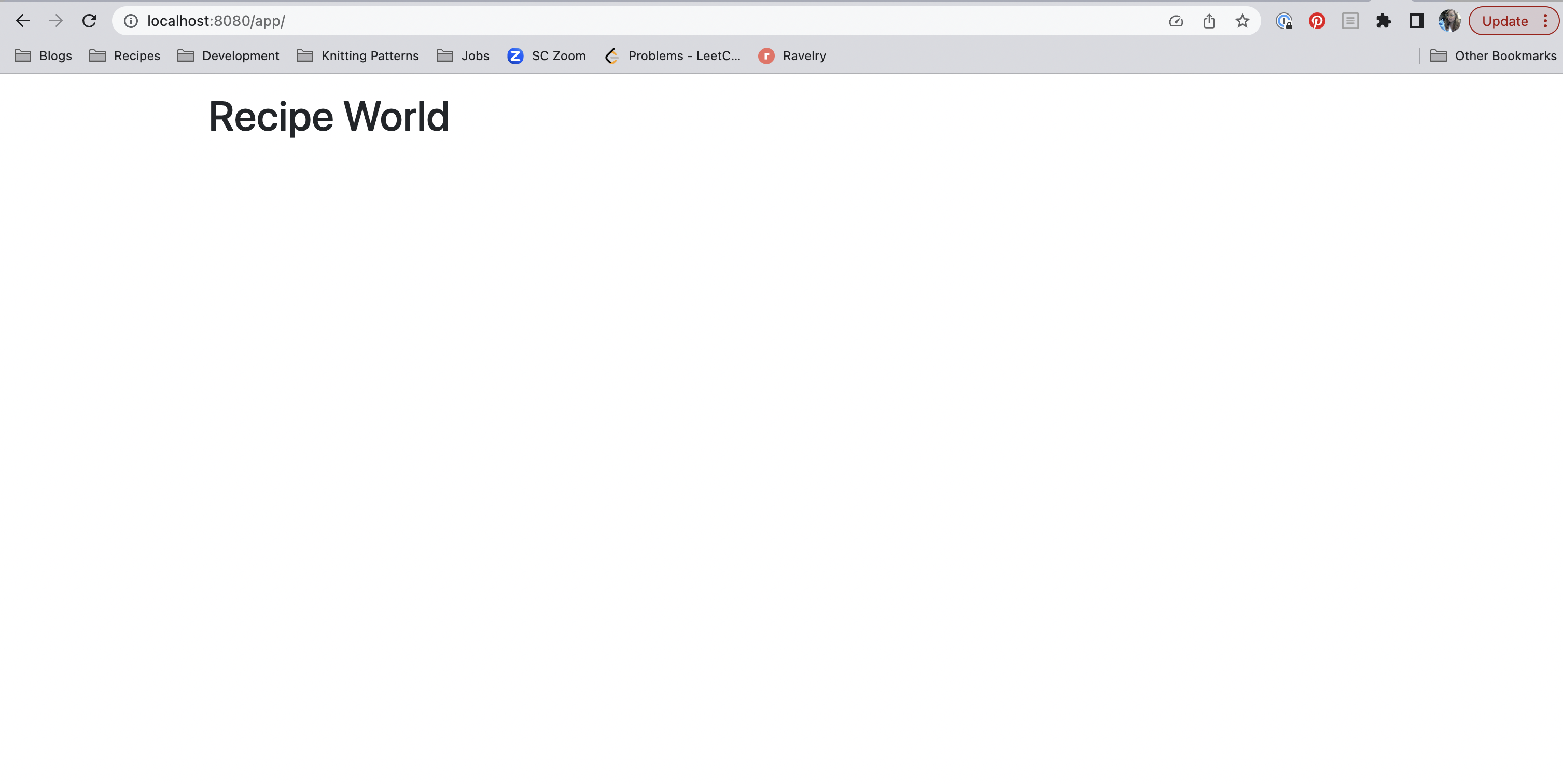Image resolution: width=1563 pixels, height=784 pixels.
Task: Open the reader list extension icon
Action: [x=1350, y=21]
